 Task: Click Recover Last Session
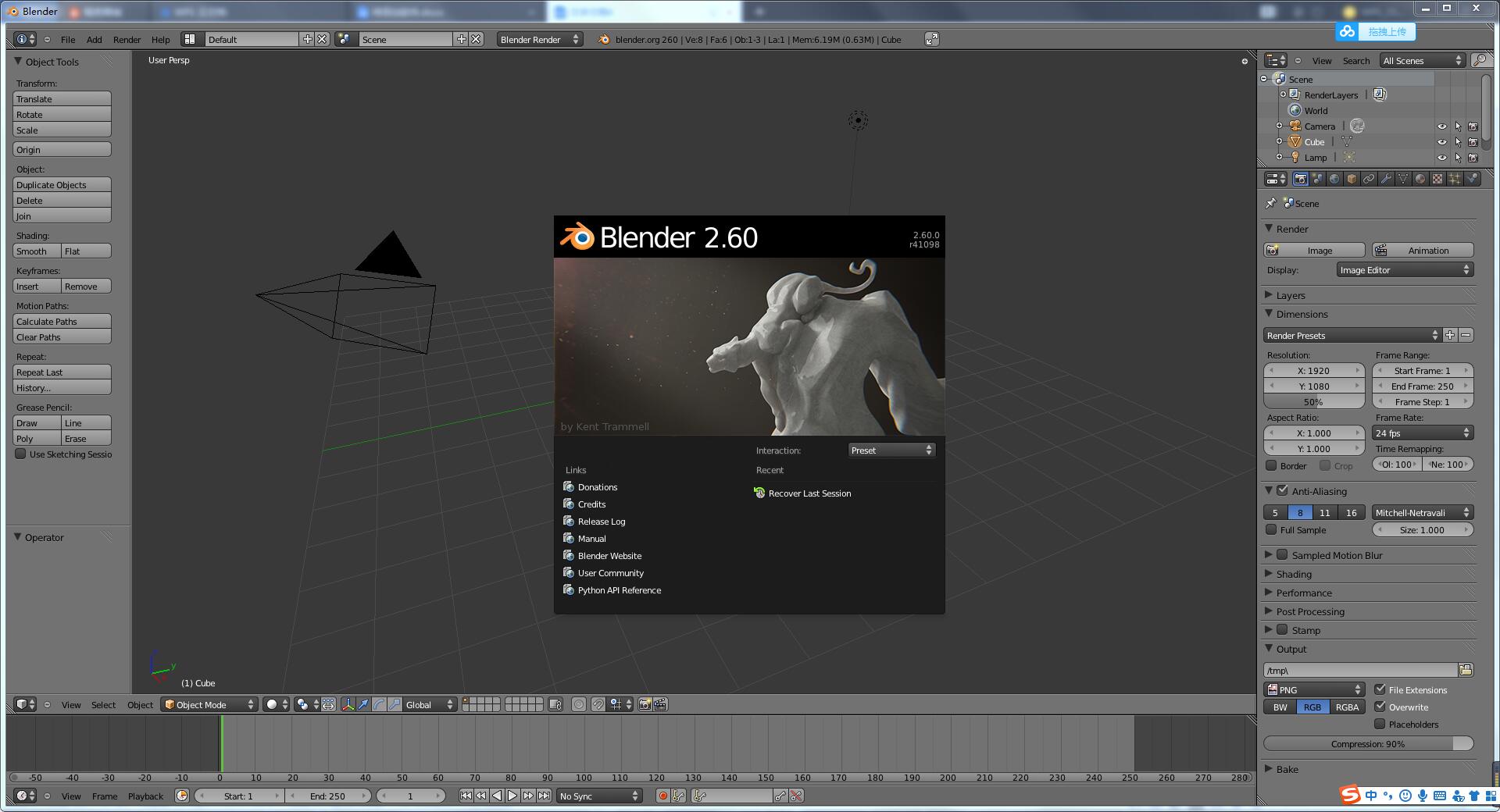809,493
